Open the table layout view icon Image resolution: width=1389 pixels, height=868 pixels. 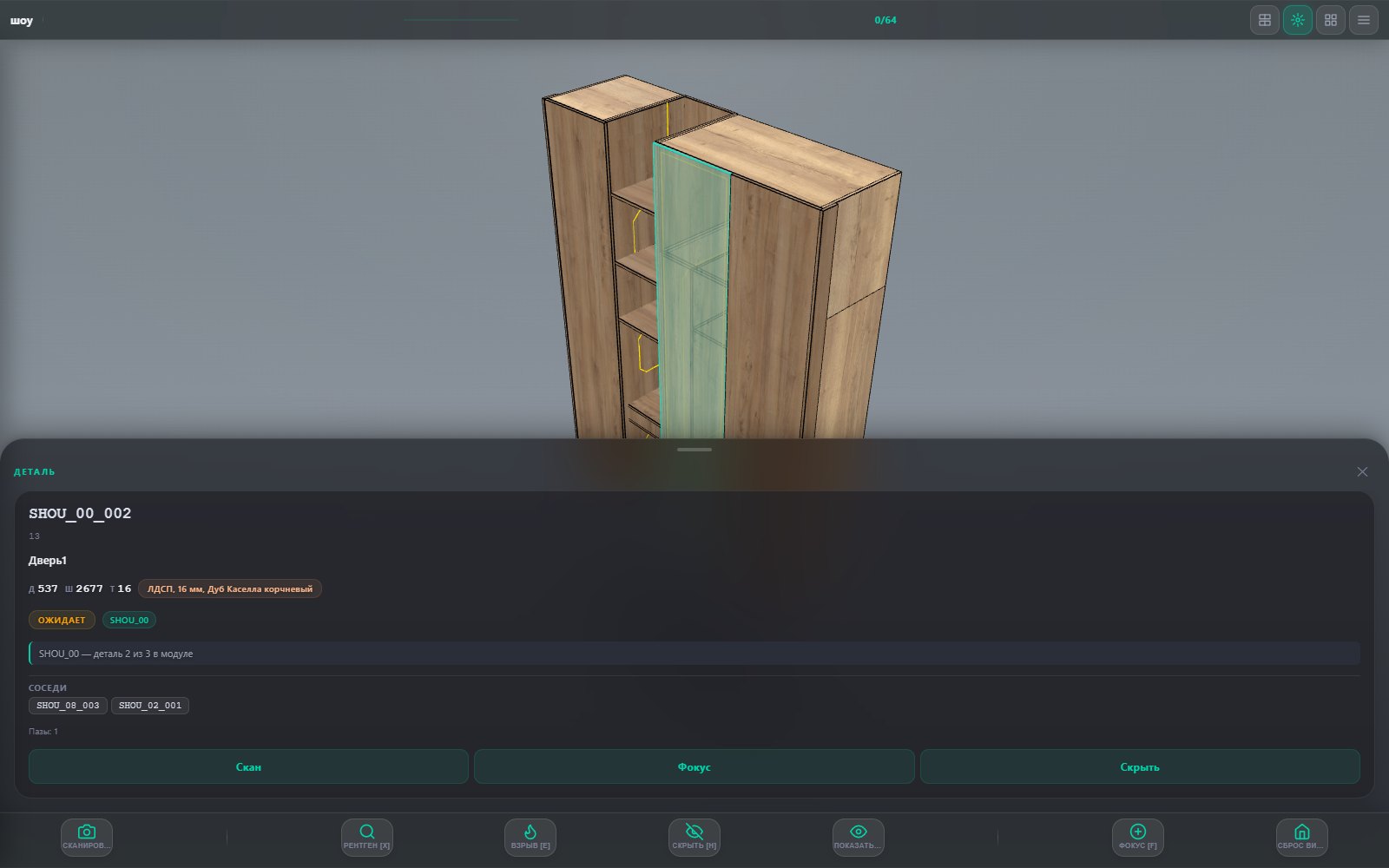tap(1265, 20)
